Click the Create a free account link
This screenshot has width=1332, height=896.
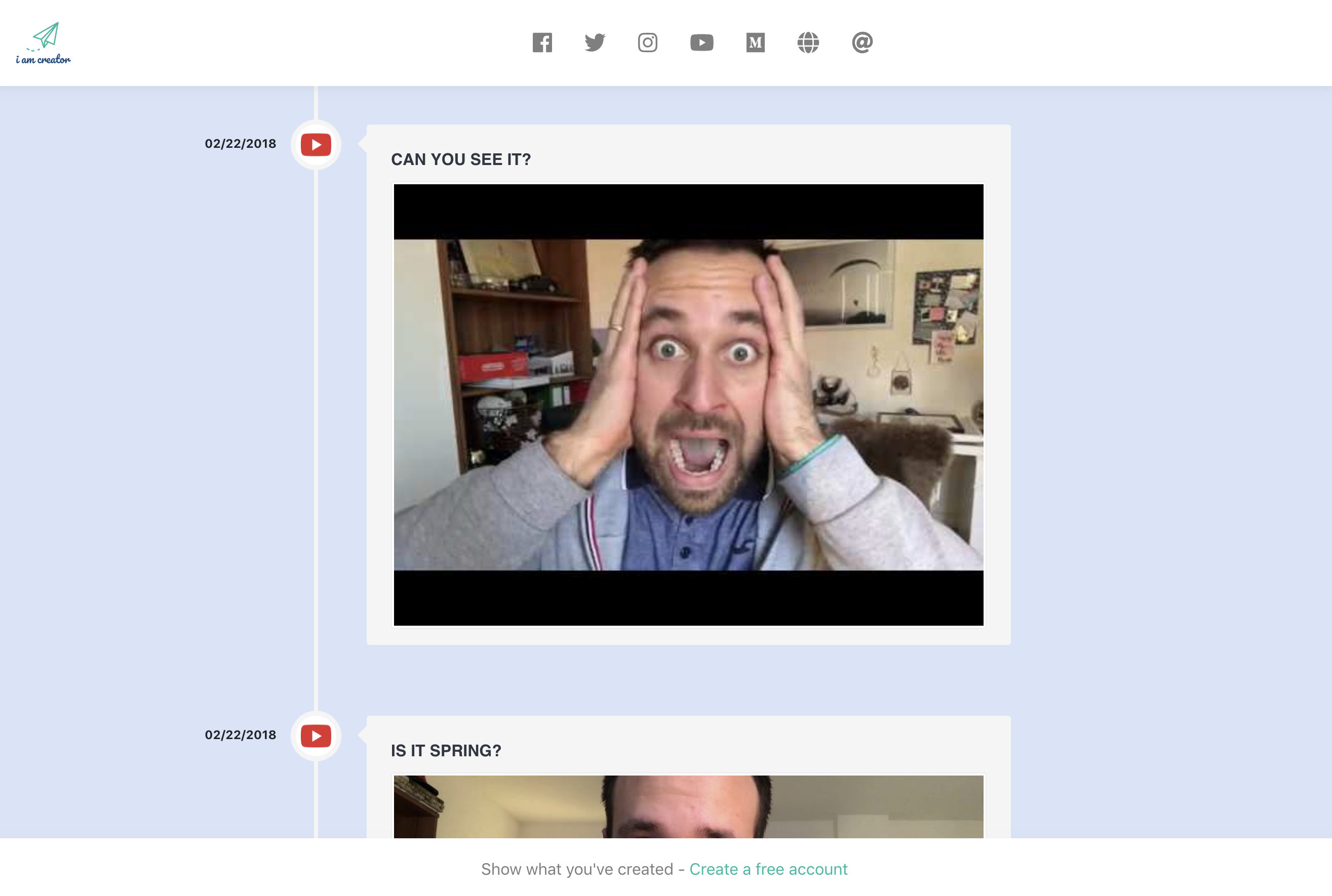click(x=768, y=869)
